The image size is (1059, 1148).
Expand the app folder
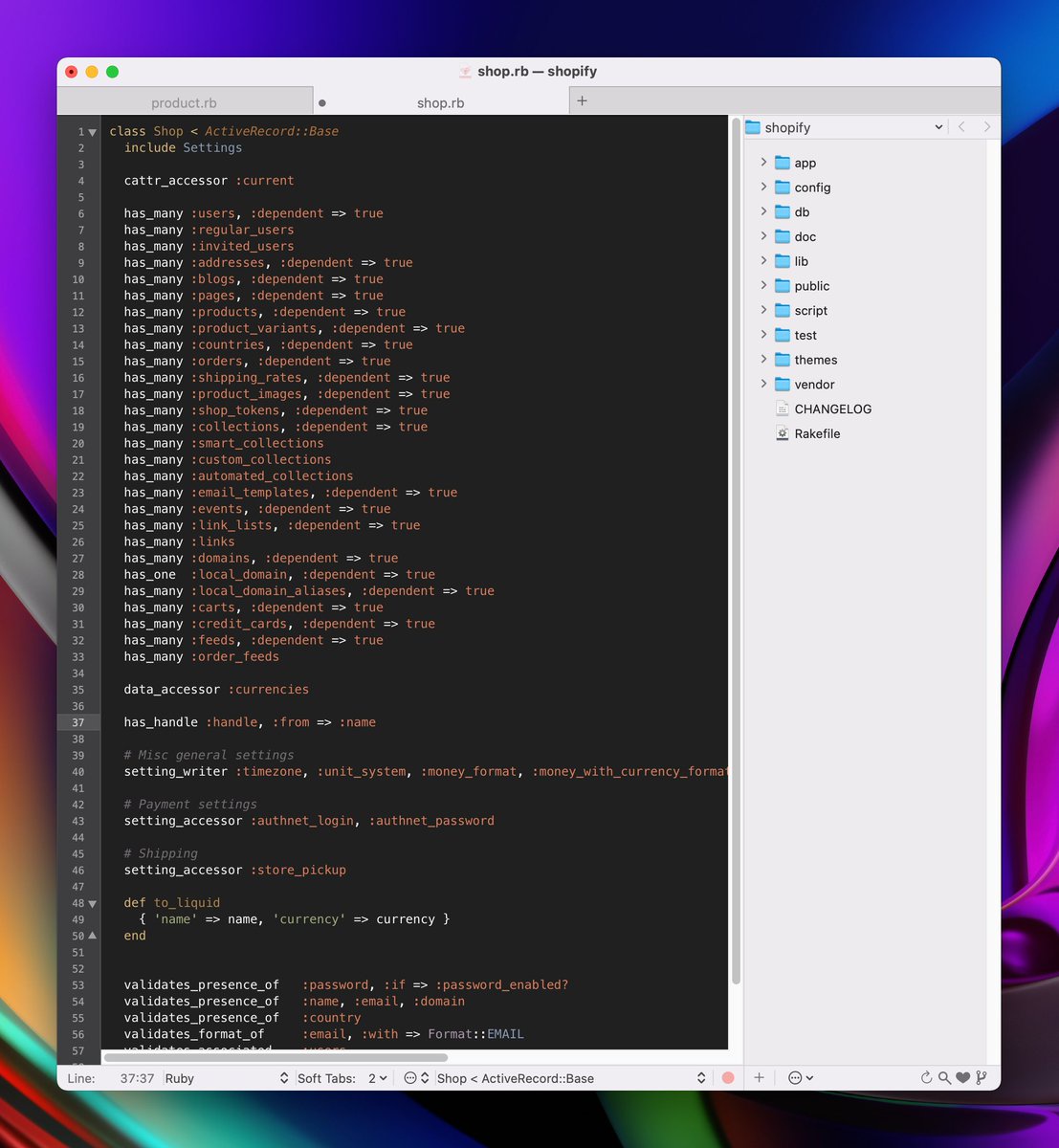763,163
